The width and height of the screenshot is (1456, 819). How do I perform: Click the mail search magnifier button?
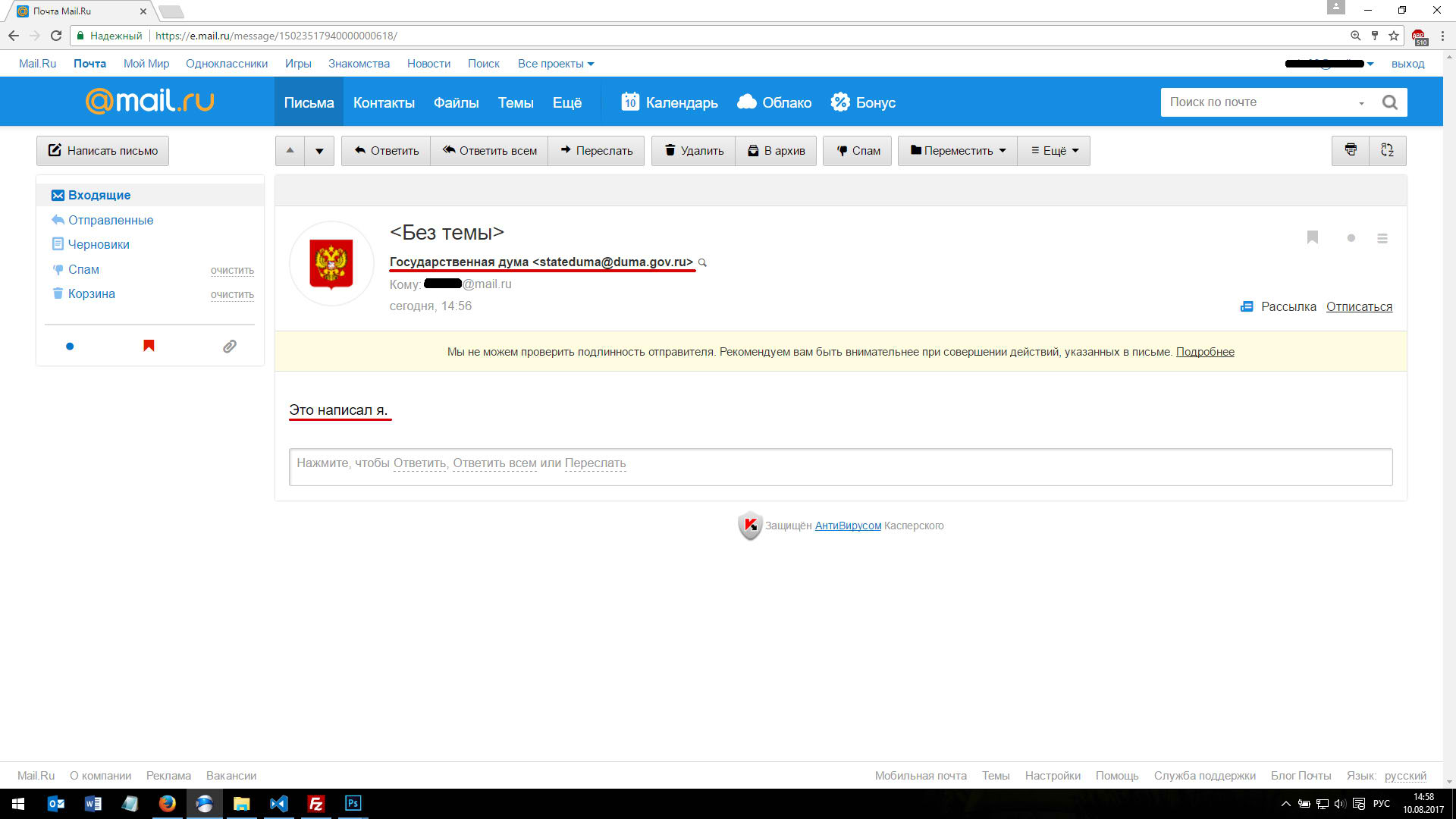1389,102
